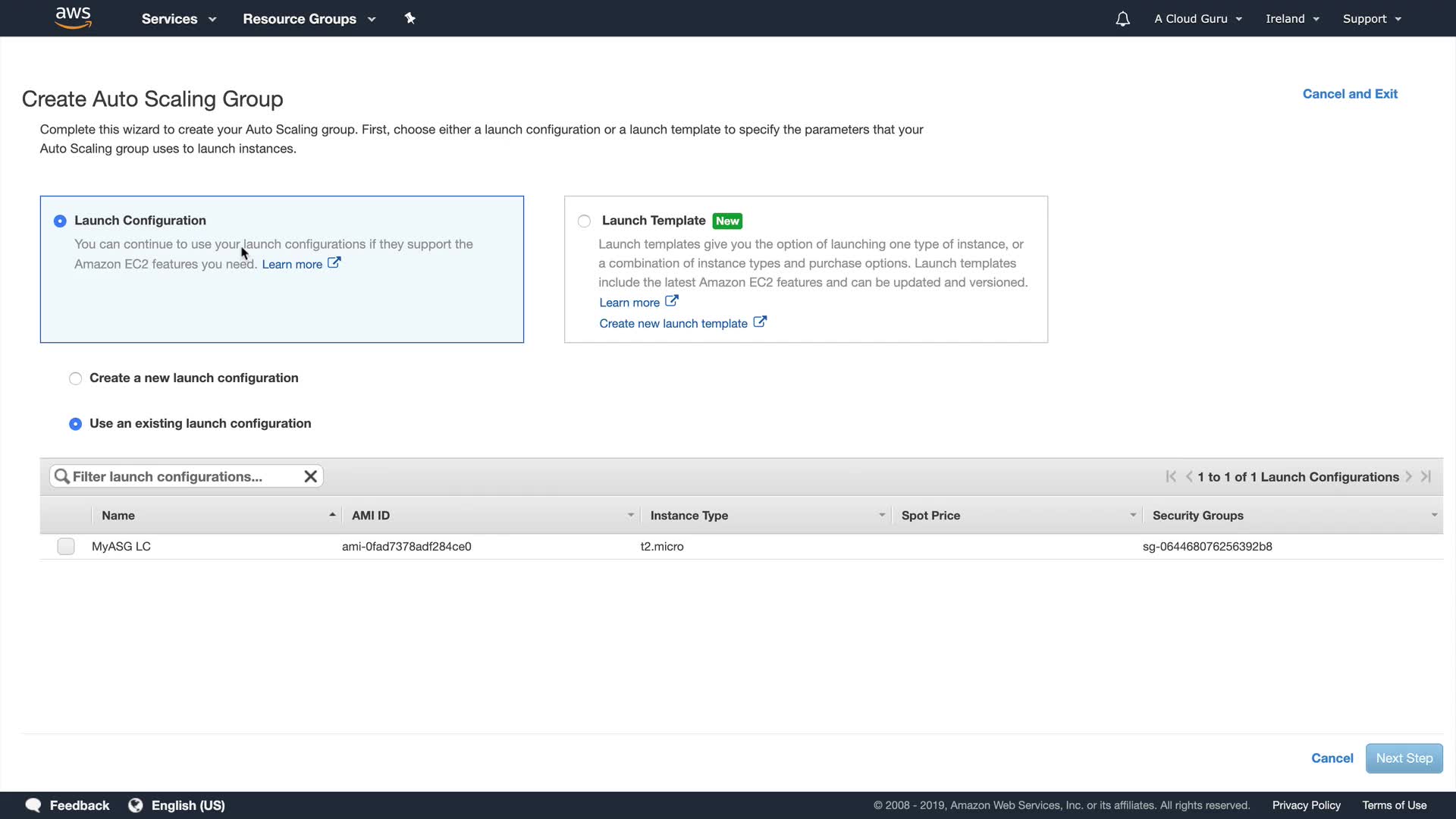Screen dimensions: 1456x819
Task: Sort by the Name column header
Action: click(118, 516)
